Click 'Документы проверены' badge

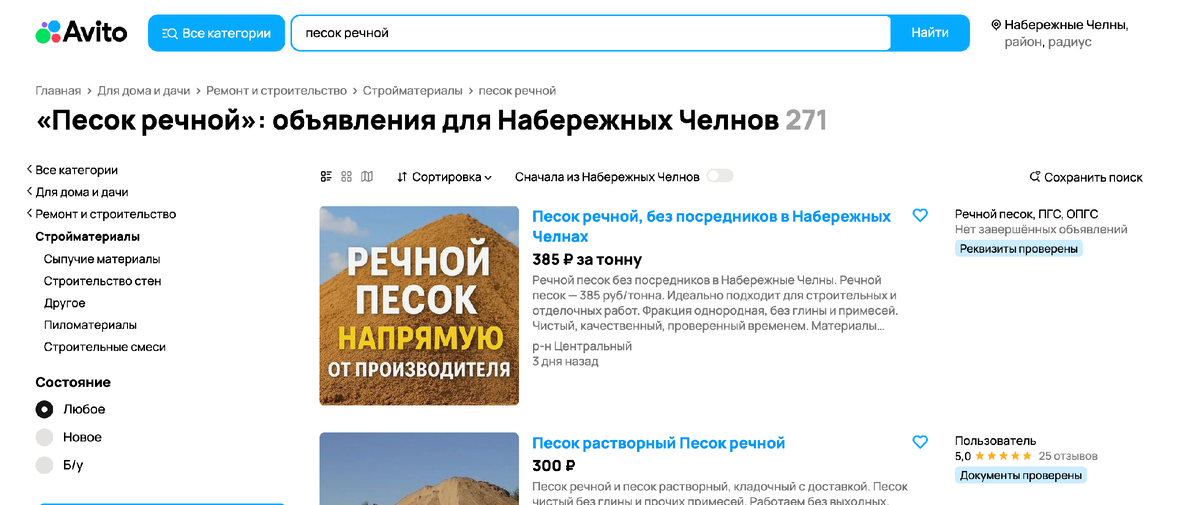tap(1020, 475)
